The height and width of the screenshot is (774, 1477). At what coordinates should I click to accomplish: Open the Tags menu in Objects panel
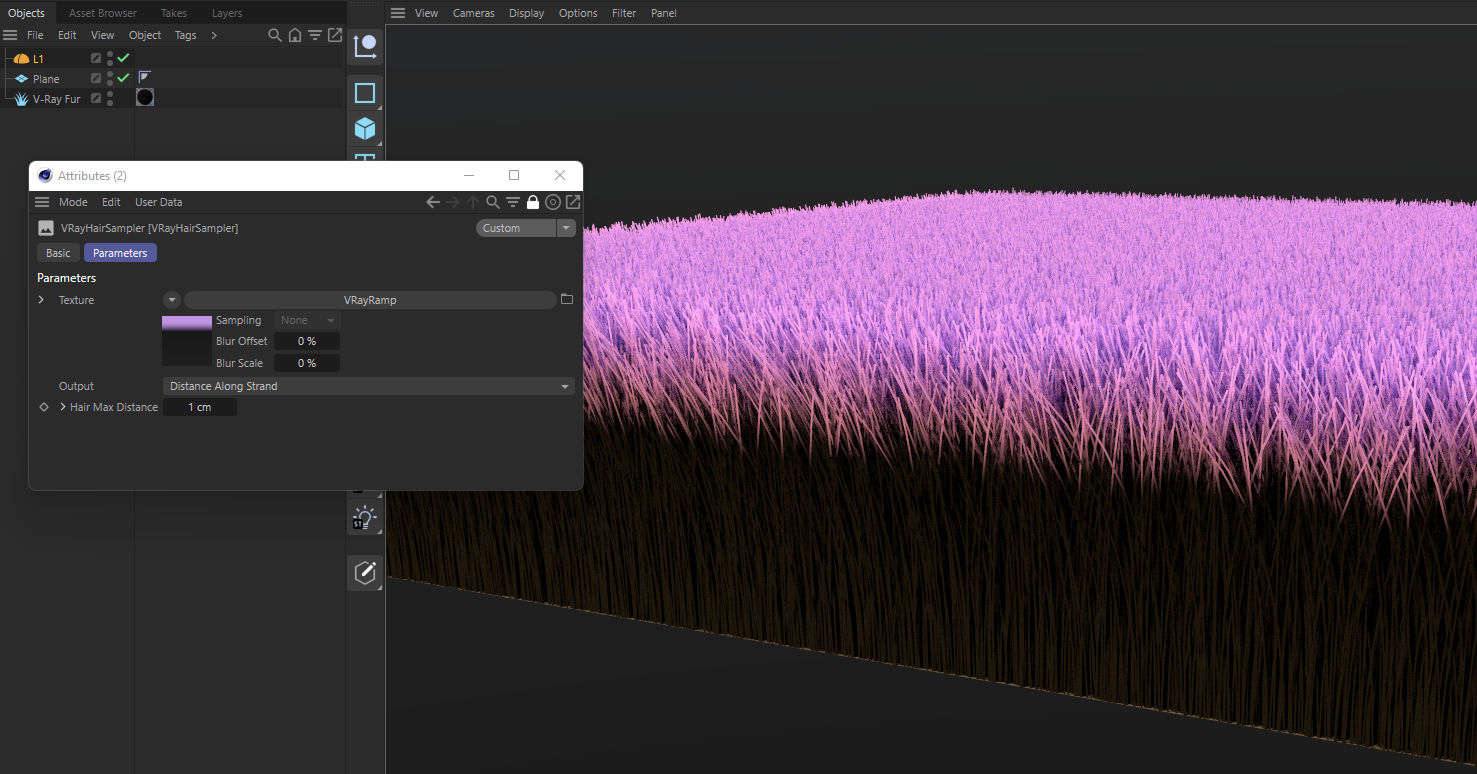[186, 35]
